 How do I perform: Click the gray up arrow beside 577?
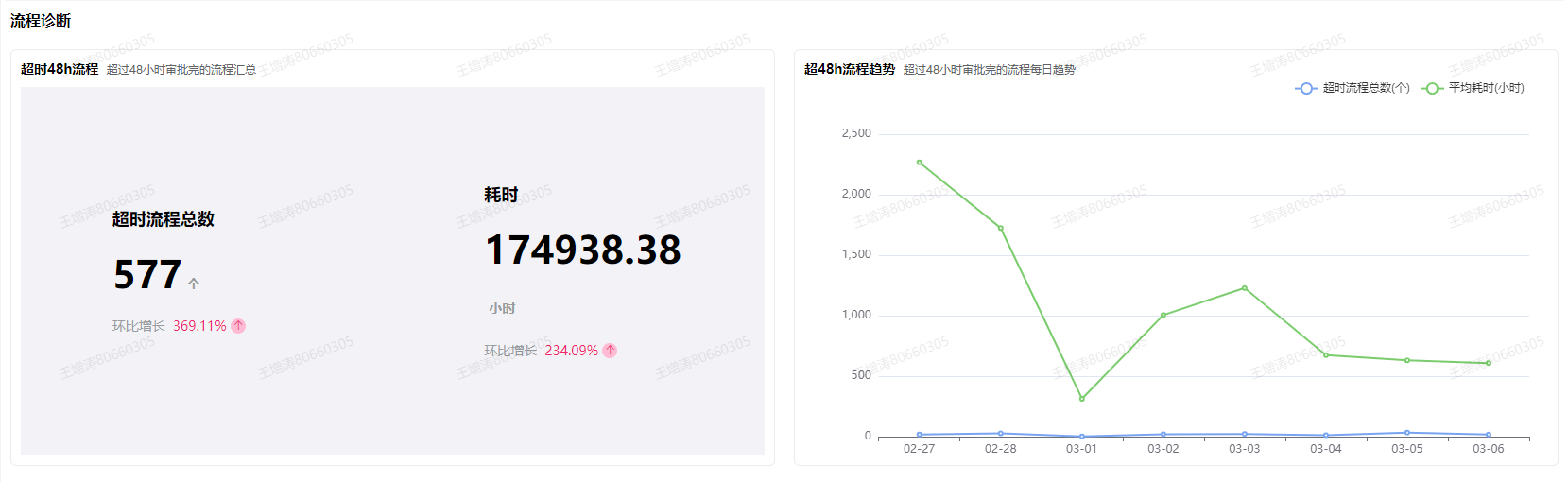pyautogui.click(x=194, y=284)
